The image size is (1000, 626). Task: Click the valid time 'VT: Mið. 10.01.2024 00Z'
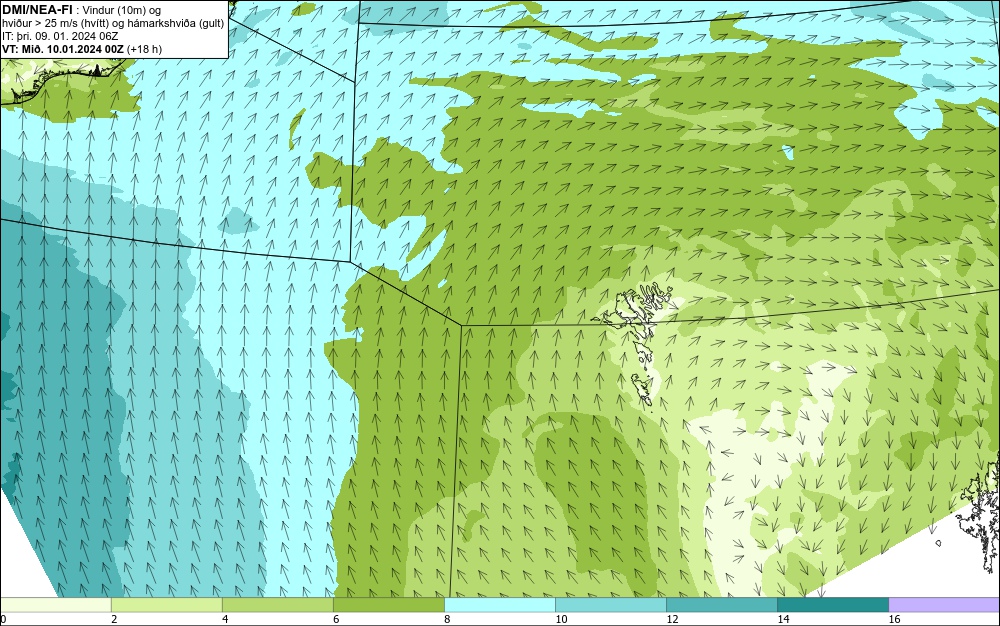click(64, 49)
